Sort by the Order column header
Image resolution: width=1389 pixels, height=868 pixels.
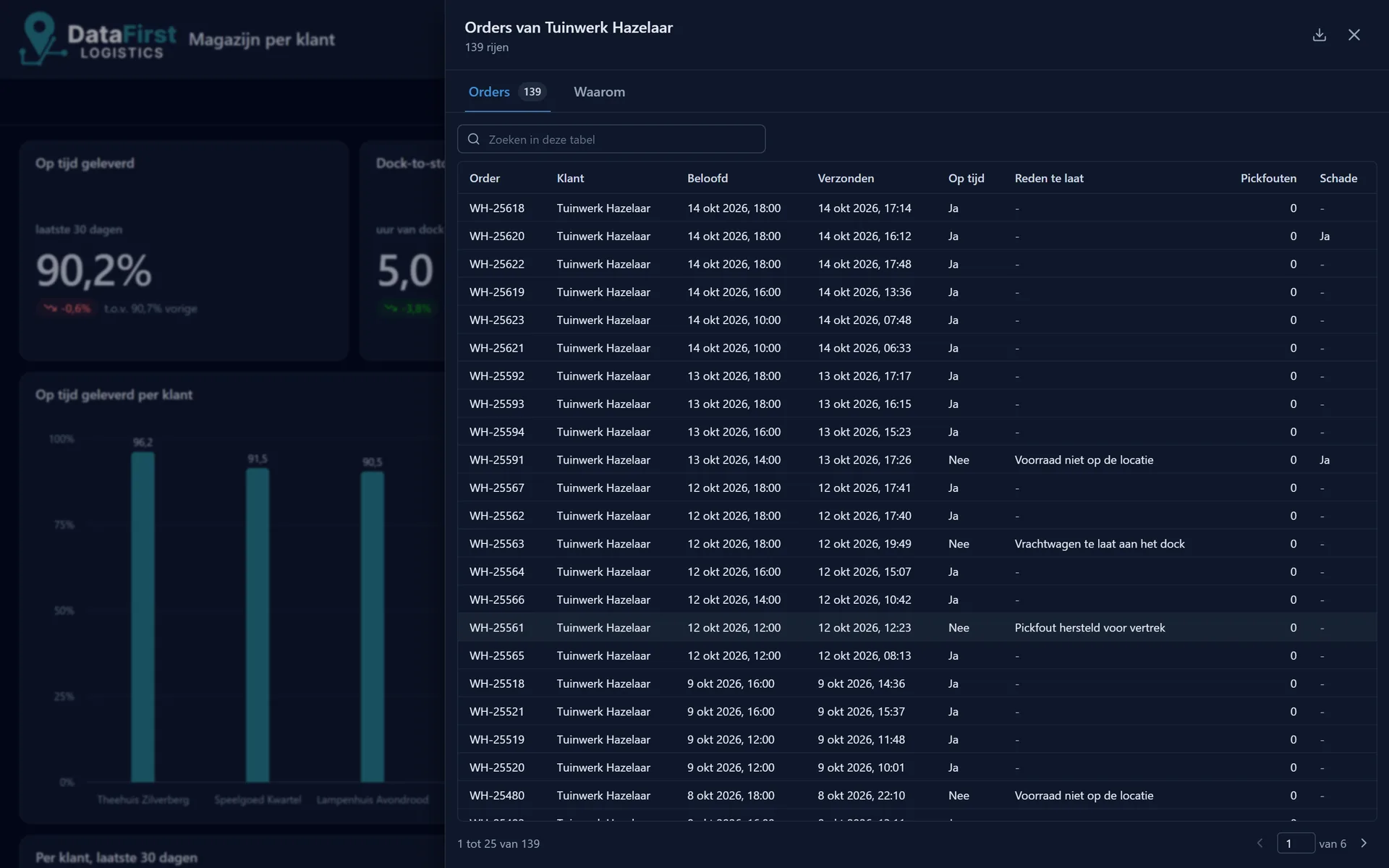[485, 178]
